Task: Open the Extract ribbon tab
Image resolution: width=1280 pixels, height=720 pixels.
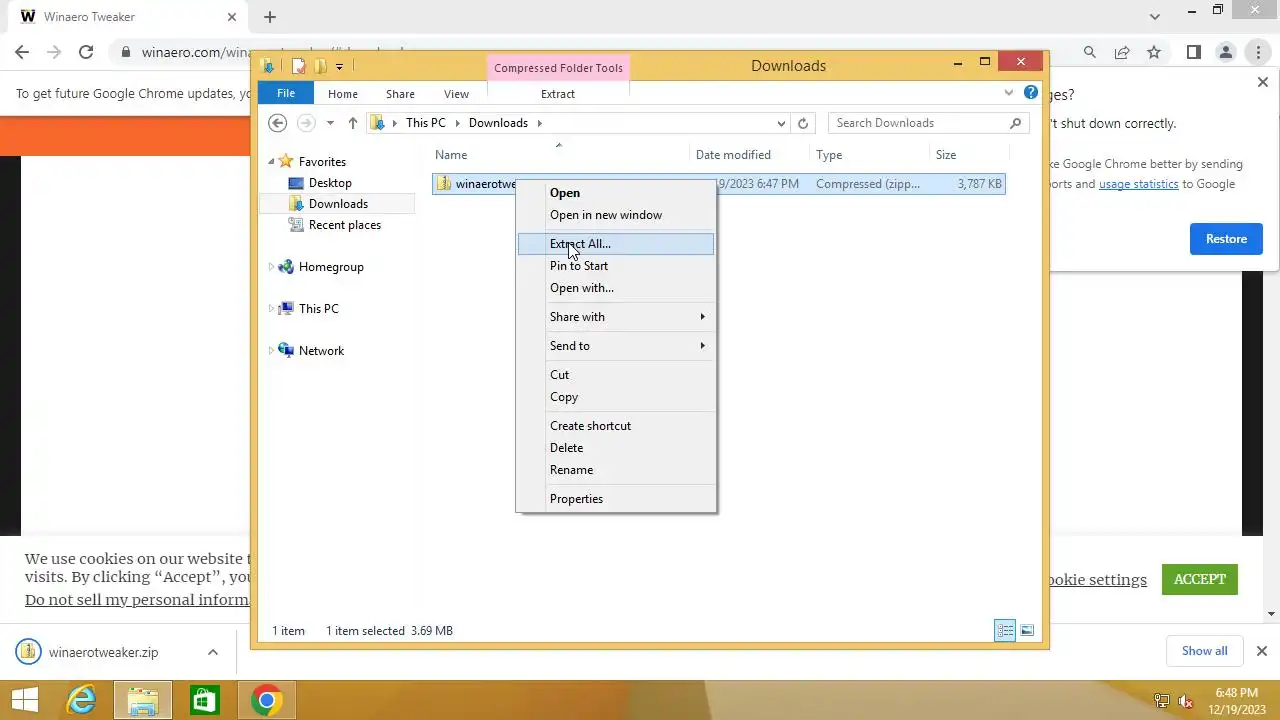Action: click(x=558, y=94)
